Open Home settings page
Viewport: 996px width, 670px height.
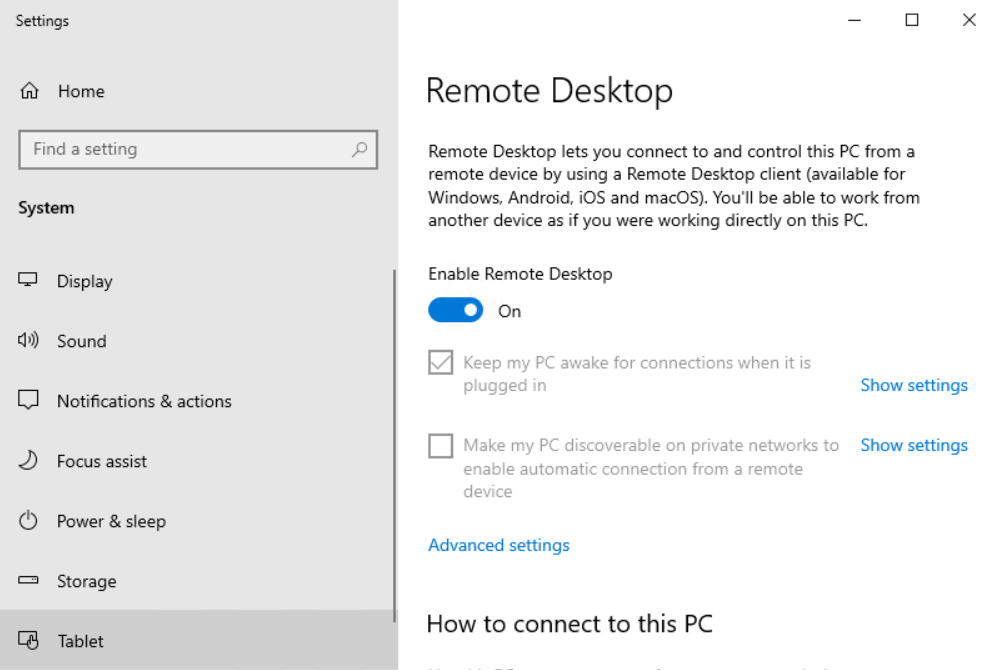[x=199, y=91]
